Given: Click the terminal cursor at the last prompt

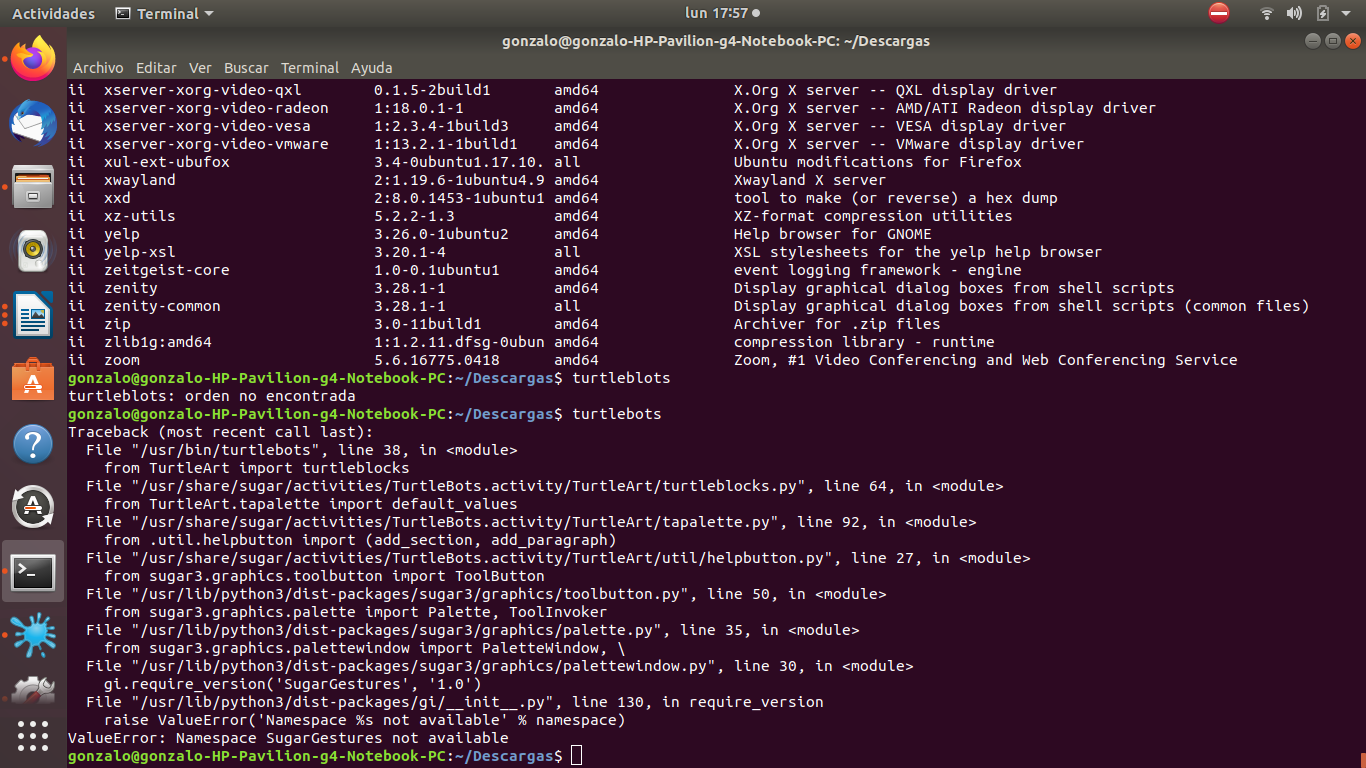Looking at the screenshot, I should coord(576,756).
